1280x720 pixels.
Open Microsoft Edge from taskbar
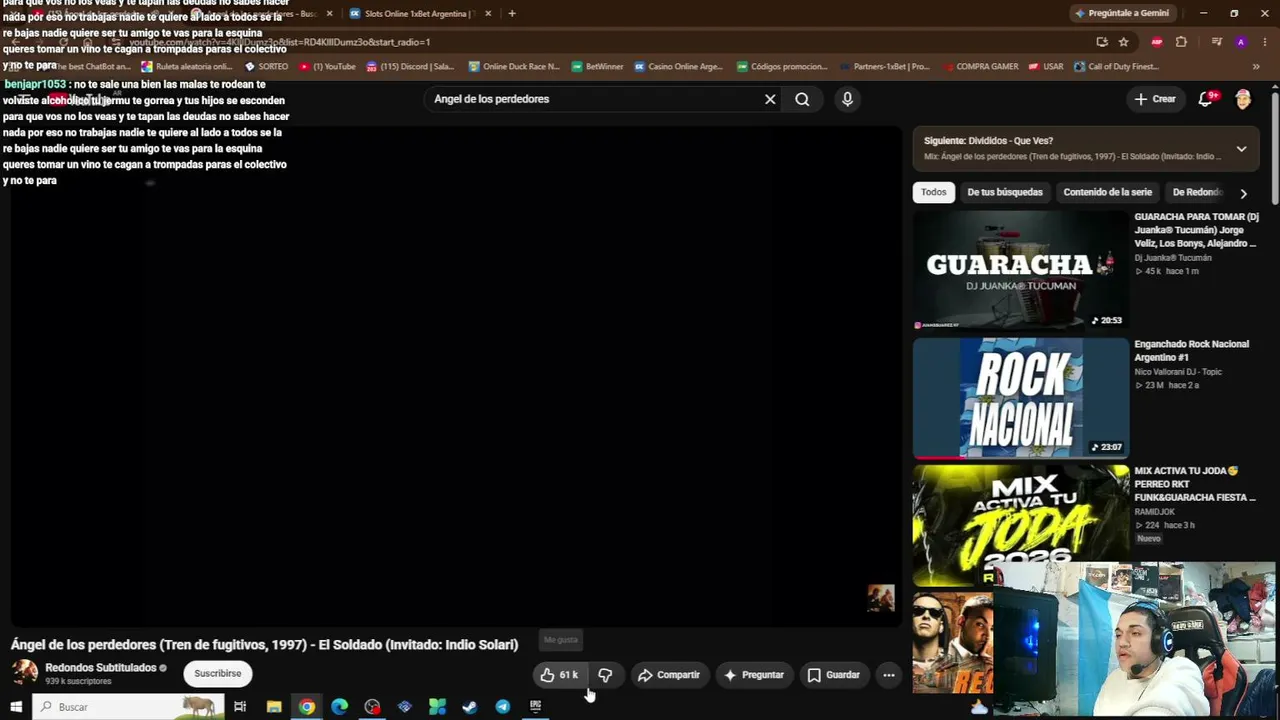[x=339, y=707]
